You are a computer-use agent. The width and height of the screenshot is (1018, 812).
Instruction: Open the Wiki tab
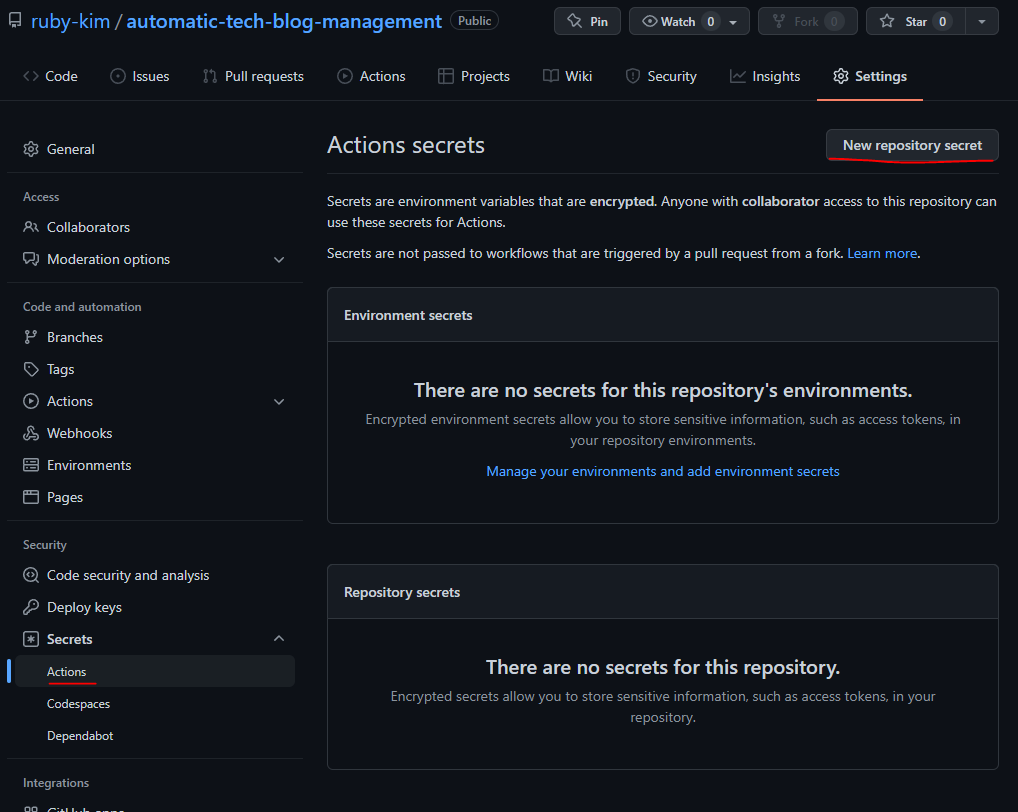pos(567,76)
